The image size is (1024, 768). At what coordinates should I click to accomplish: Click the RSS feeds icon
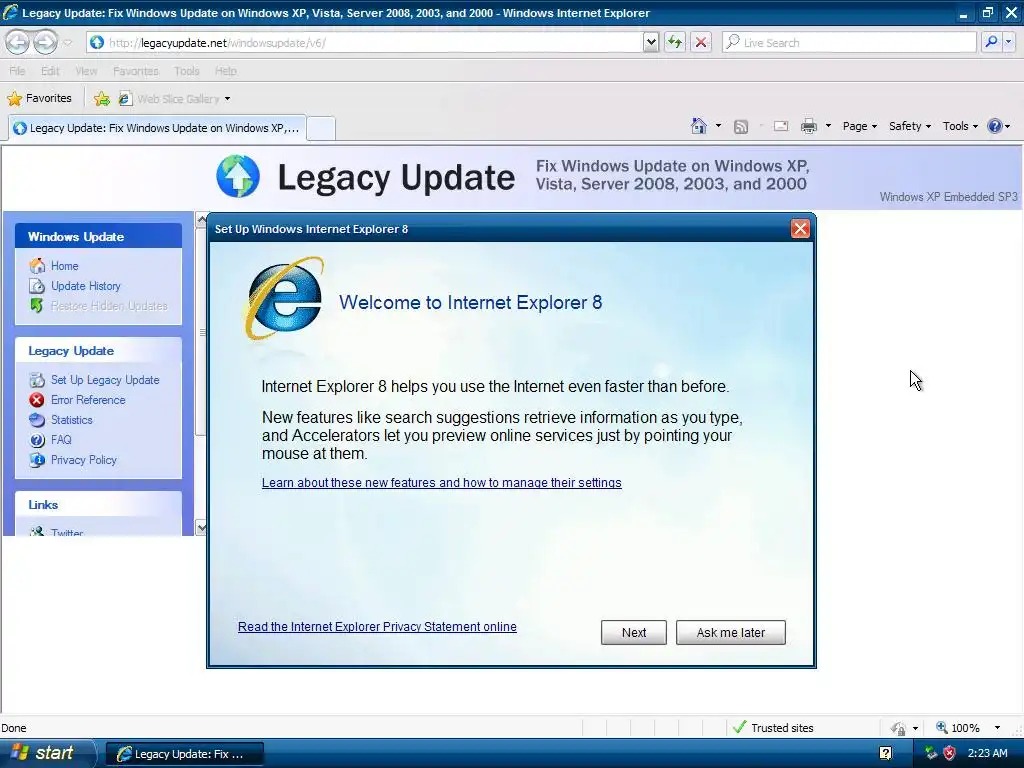pos(741,127)
